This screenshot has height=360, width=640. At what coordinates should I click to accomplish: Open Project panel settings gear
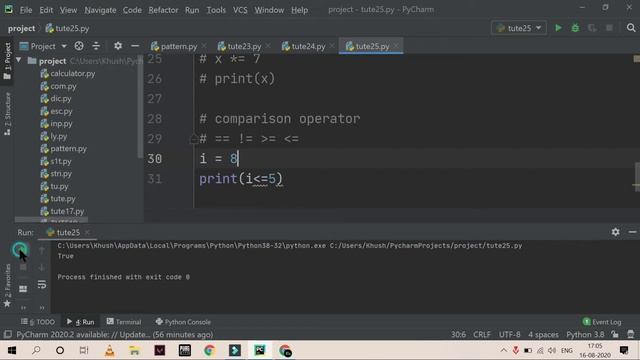[118, 46]
